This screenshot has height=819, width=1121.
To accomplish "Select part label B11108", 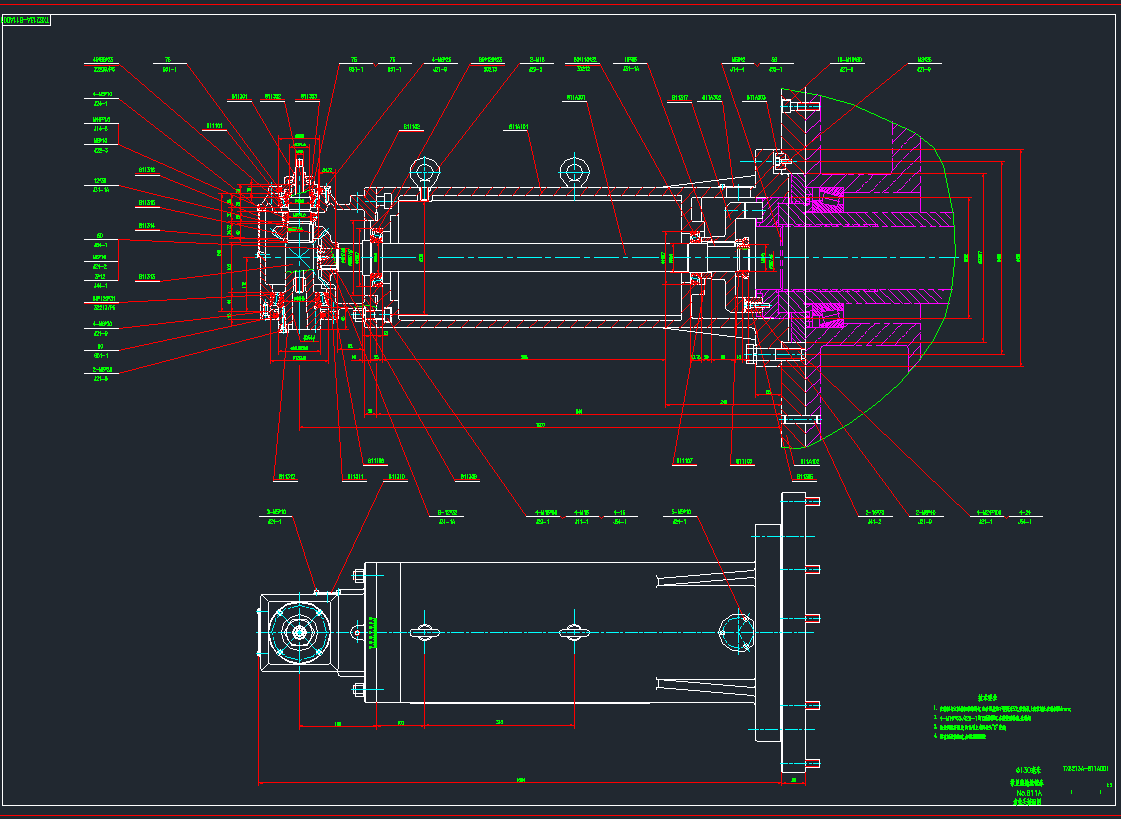I will click(375, 461).
